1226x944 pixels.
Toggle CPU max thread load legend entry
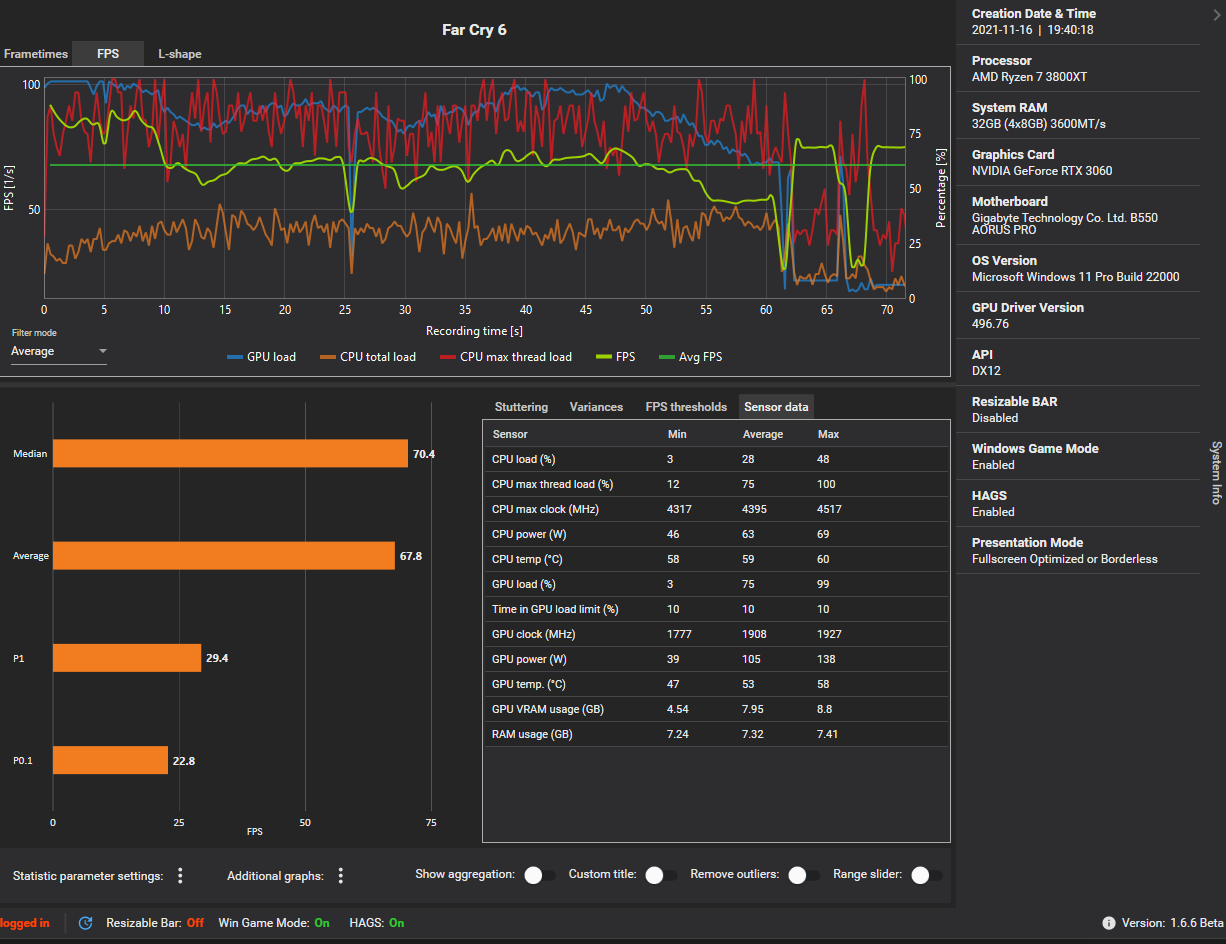coord(506,357)
